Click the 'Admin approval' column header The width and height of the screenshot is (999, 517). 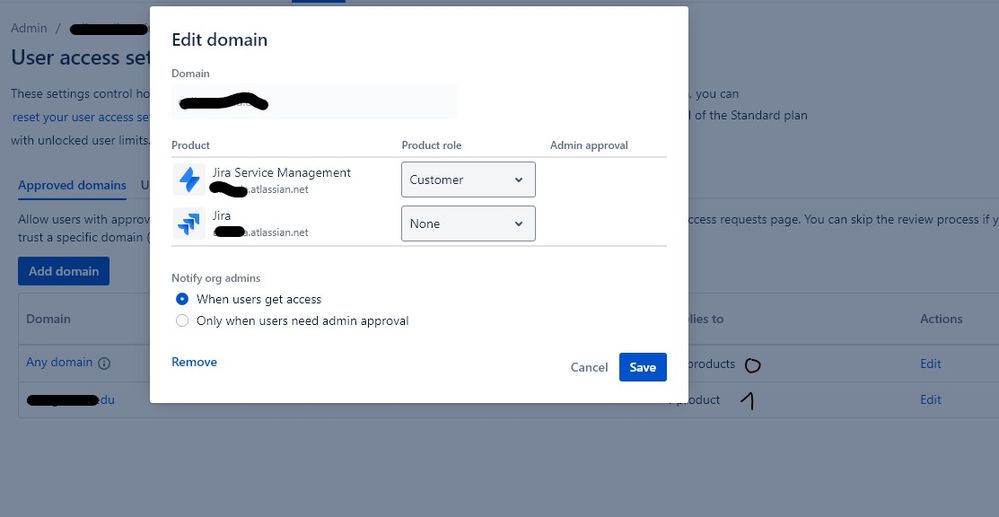(589, 145)
